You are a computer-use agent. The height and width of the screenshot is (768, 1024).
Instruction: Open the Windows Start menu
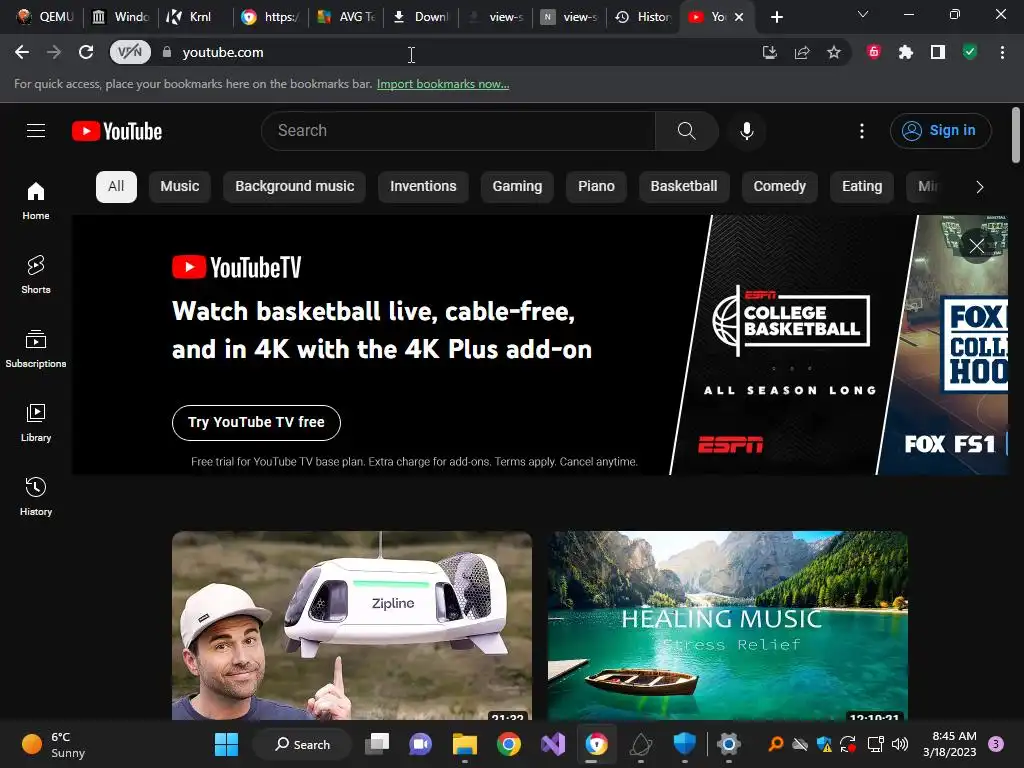[x=227, y=744]
